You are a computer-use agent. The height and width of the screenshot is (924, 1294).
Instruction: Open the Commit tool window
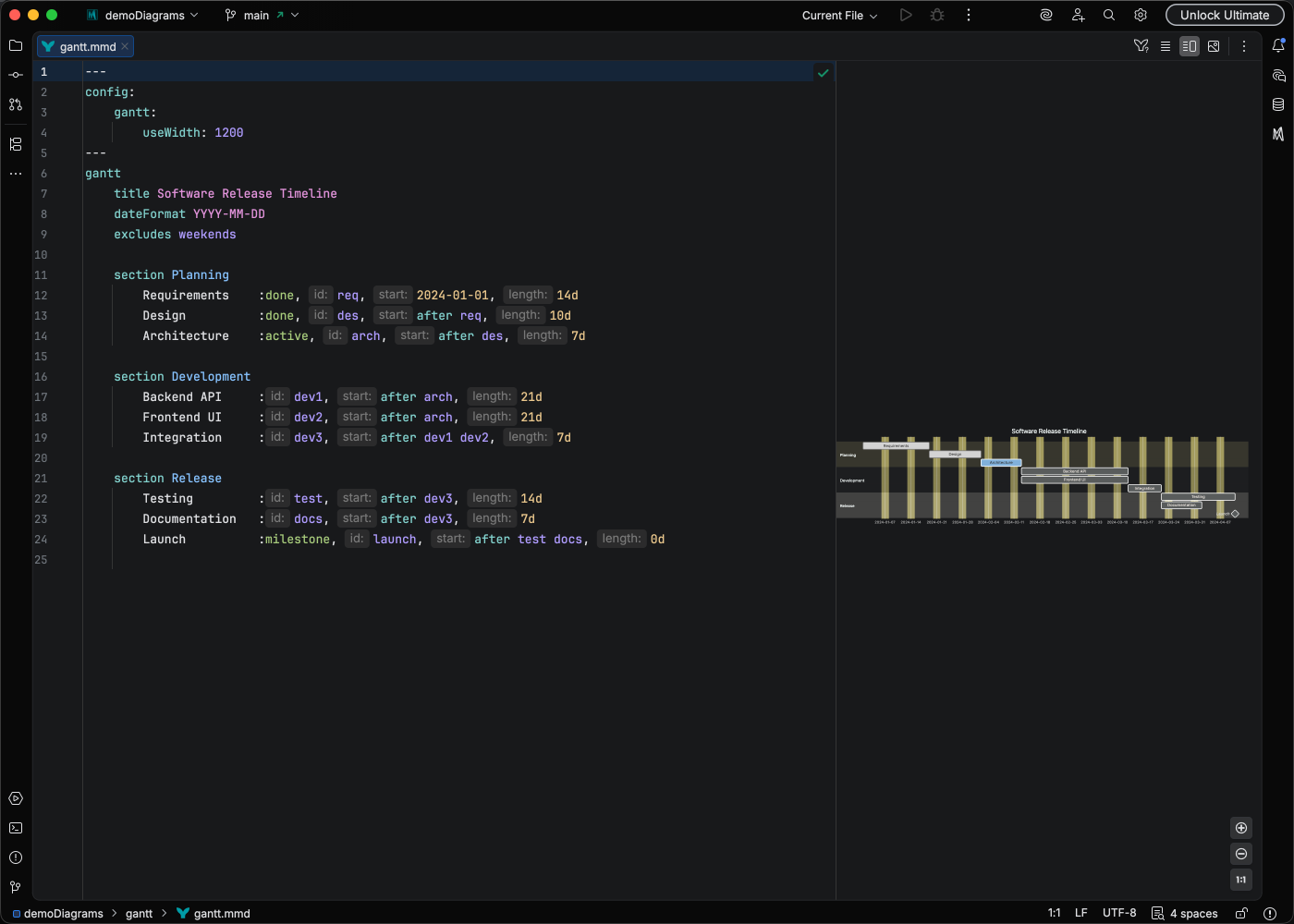[16, 75]
